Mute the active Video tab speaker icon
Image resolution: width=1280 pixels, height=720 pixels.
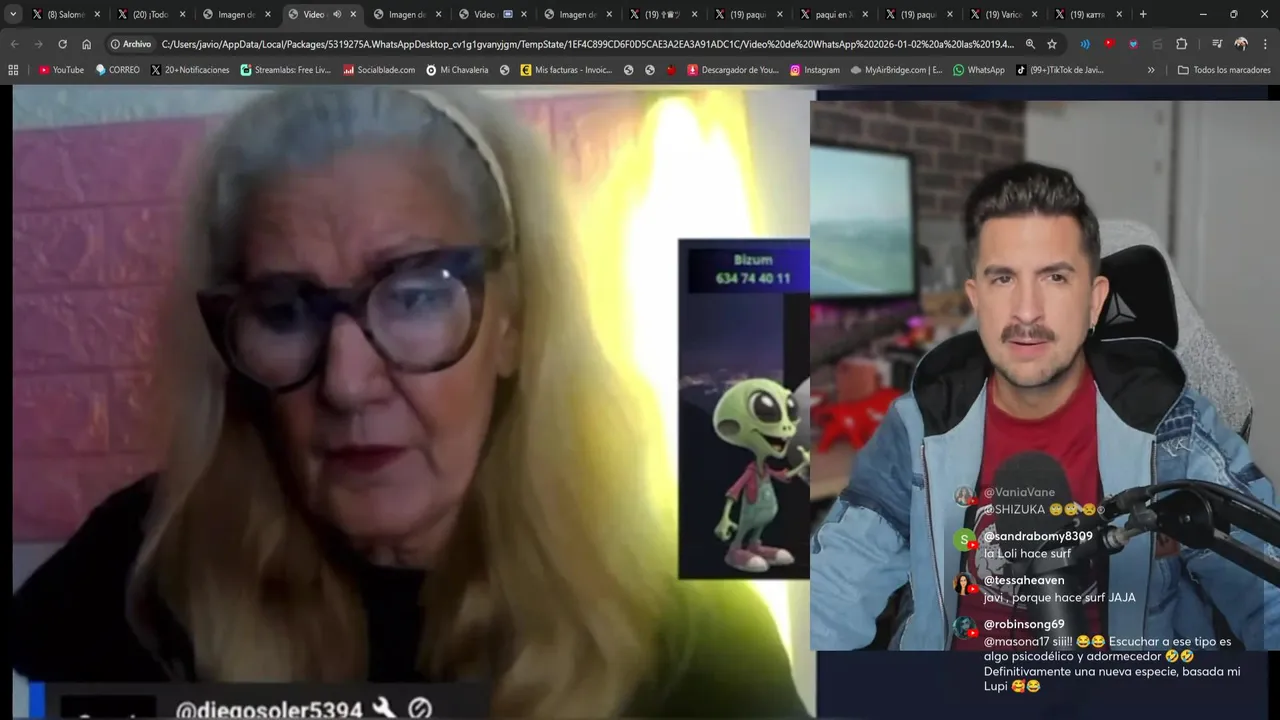[337, 14]
